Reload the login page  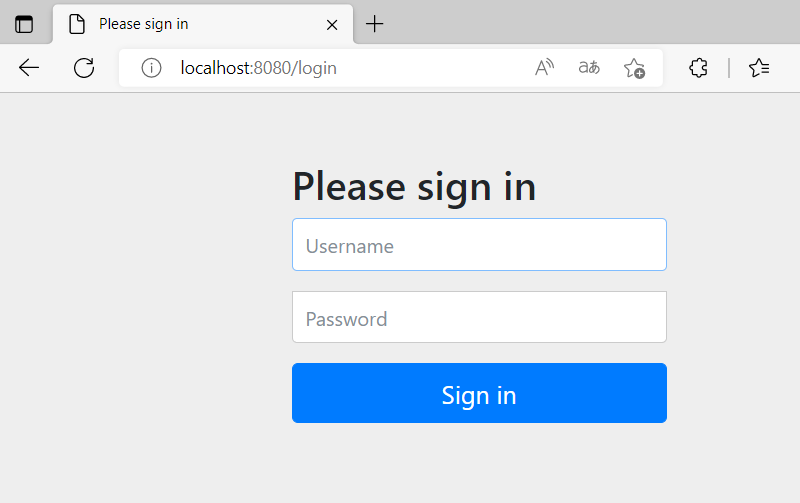84,68
